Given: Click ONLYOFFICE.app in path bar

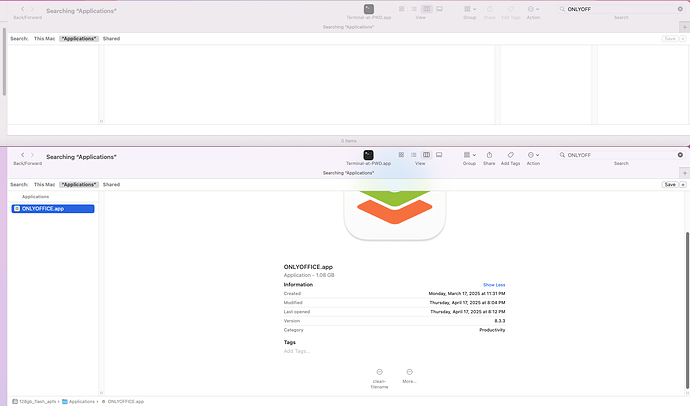Looking at the screenshot, I should [x=123, y=401].
